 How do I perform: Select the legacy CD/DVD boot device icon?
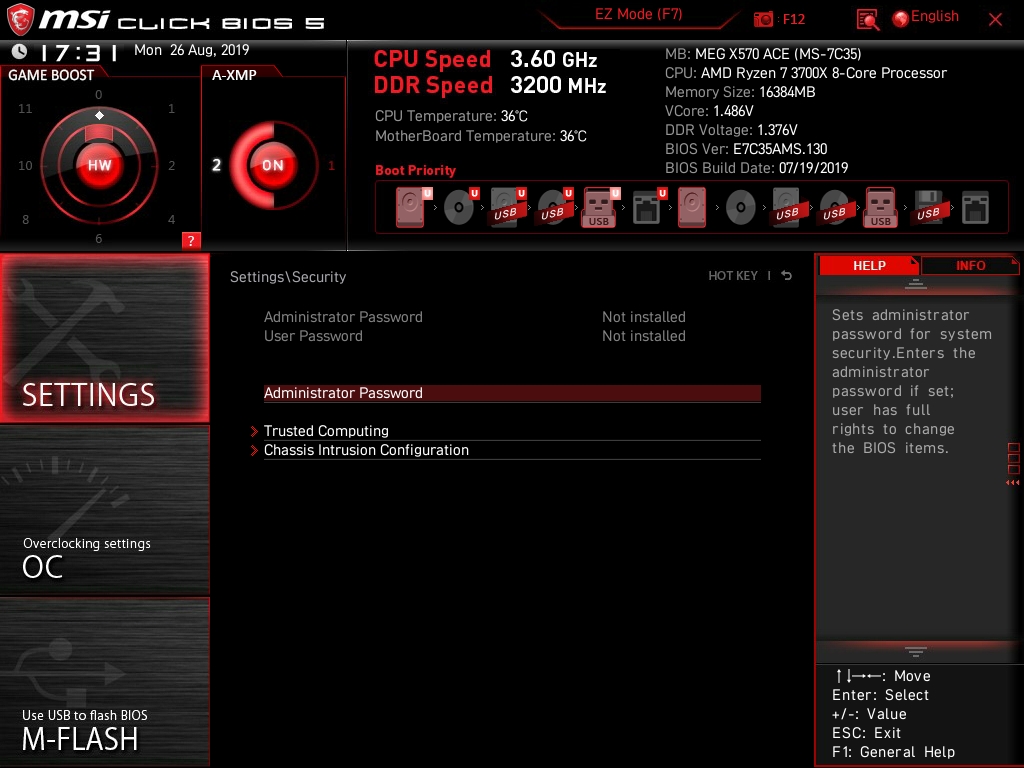[x=741, y=207]
